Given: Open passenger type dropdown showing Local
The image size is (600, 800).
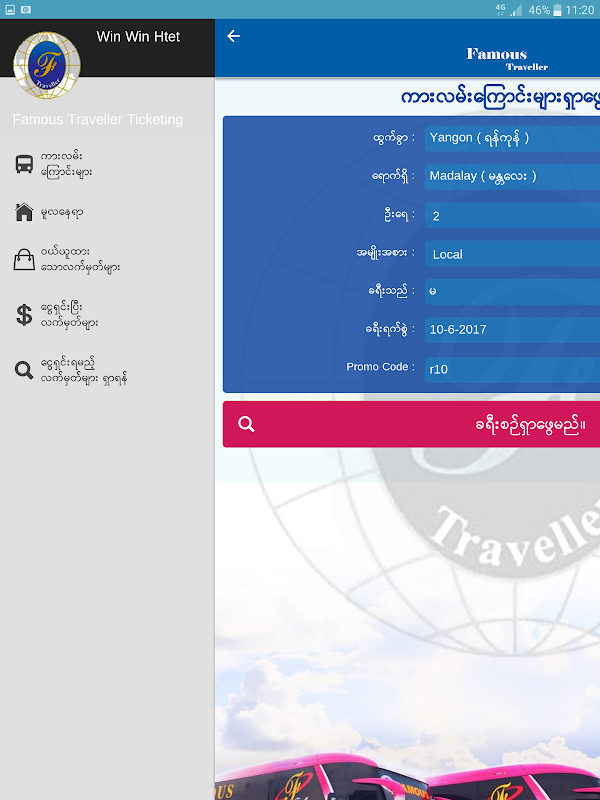Looking at the screenshot, I should (x=512, y=254).
